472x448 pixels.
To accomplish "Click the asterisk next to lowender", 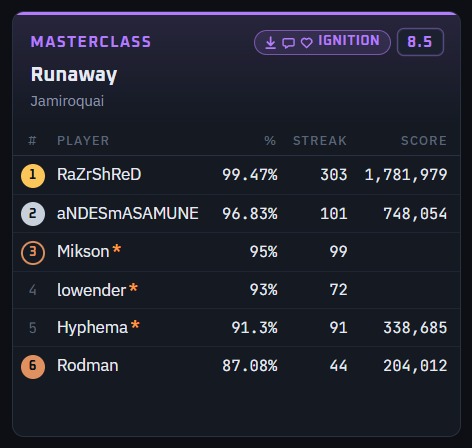I will tap(133, 287).
